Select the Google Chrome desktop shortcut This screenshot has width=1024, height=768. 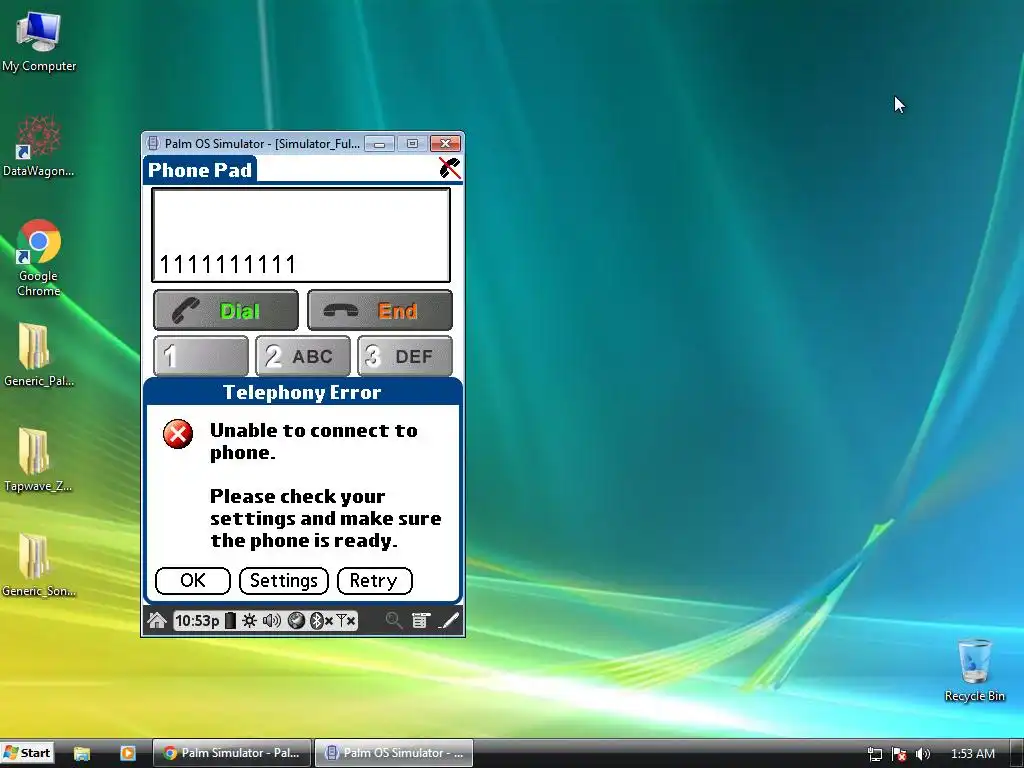click(x=39, y=257)
